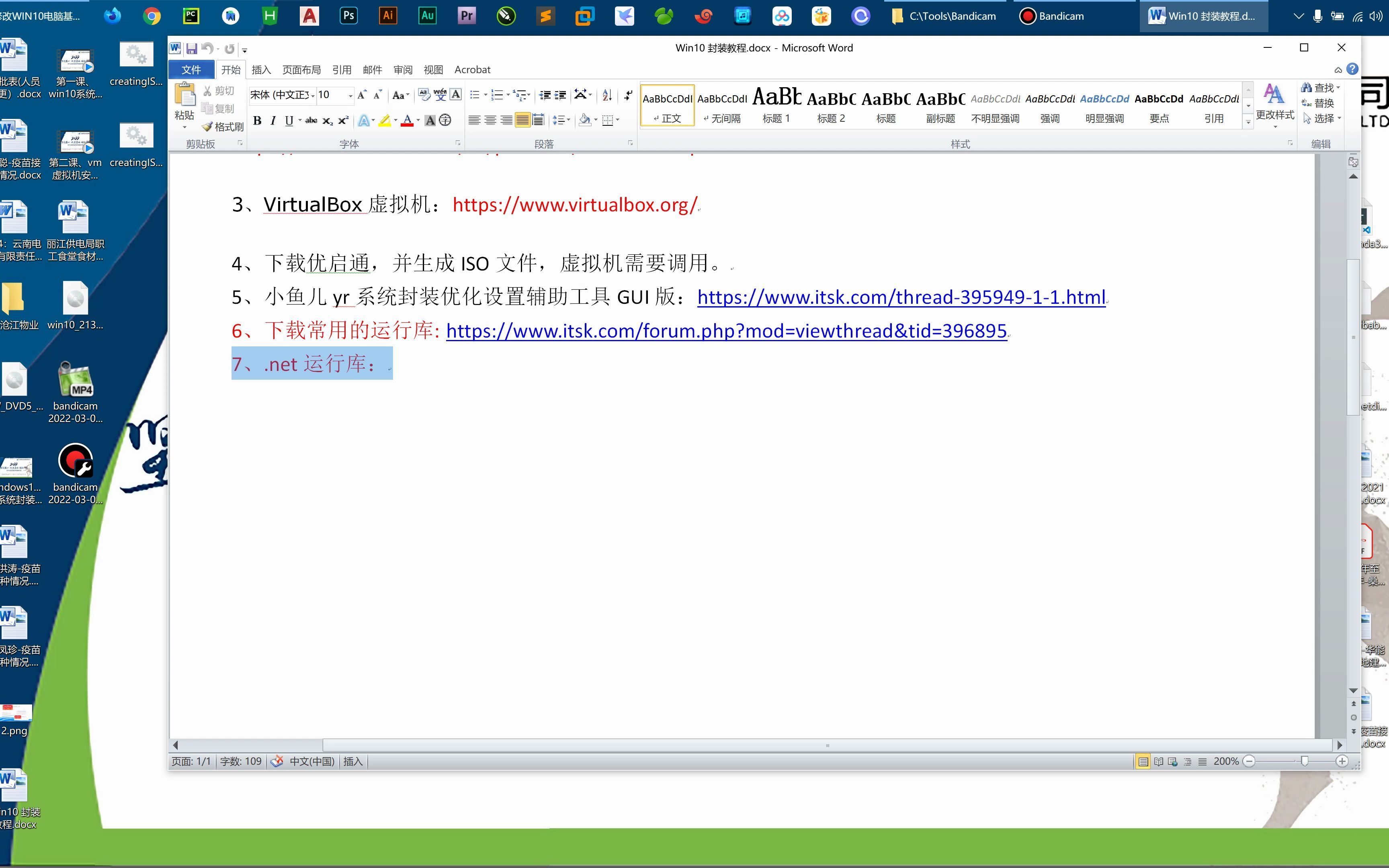This screenshot has width=1389, height=868.
Task: Apply the No Spacing (无间隔) style
Action: pyautogui.click(x=722, y=105)
